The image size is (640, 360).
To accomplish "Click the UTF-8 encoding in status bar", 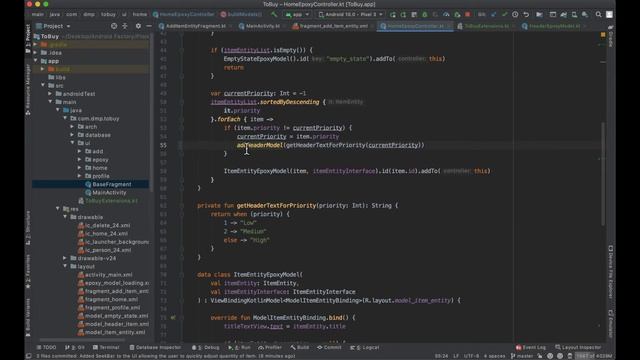I will point(471,356).
